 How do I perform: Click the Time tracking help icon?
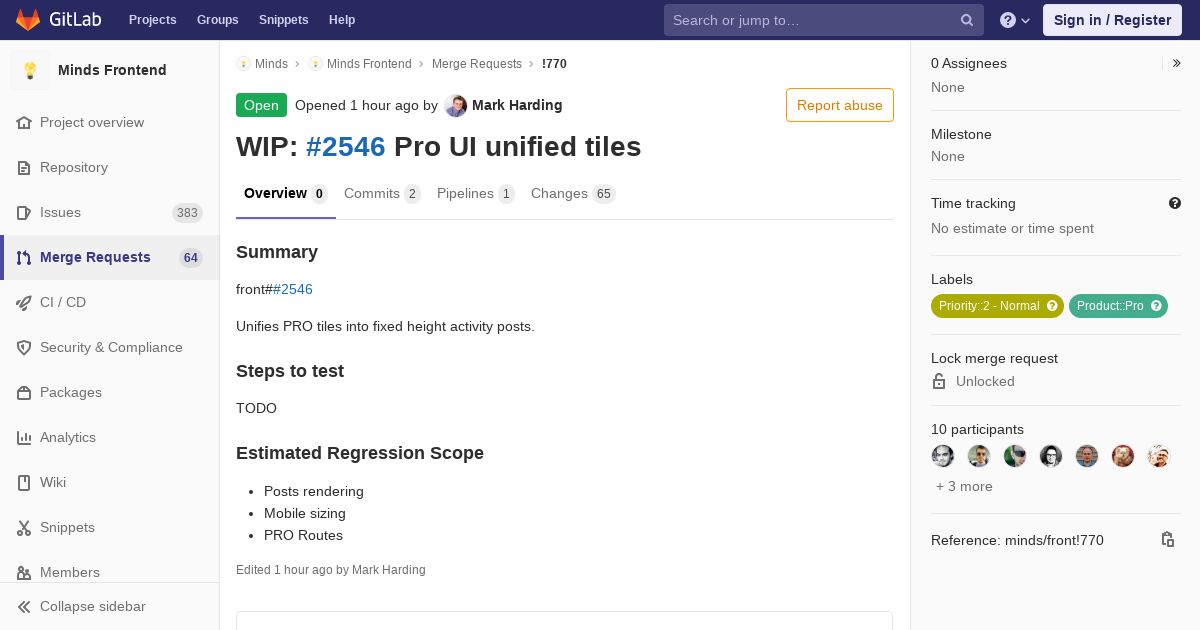click(x=1175, y=203)
